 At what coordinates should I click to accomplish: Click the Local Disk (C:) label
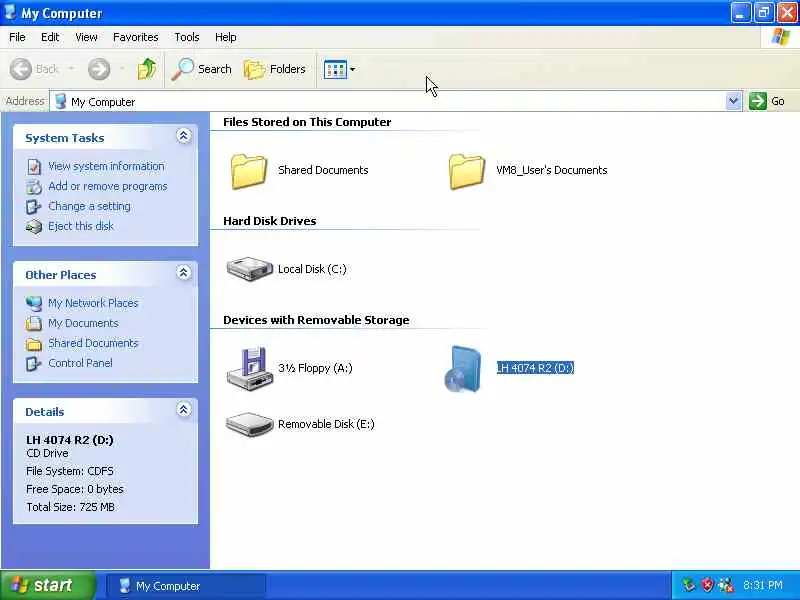pyautogui.click(x=312, y=269)
